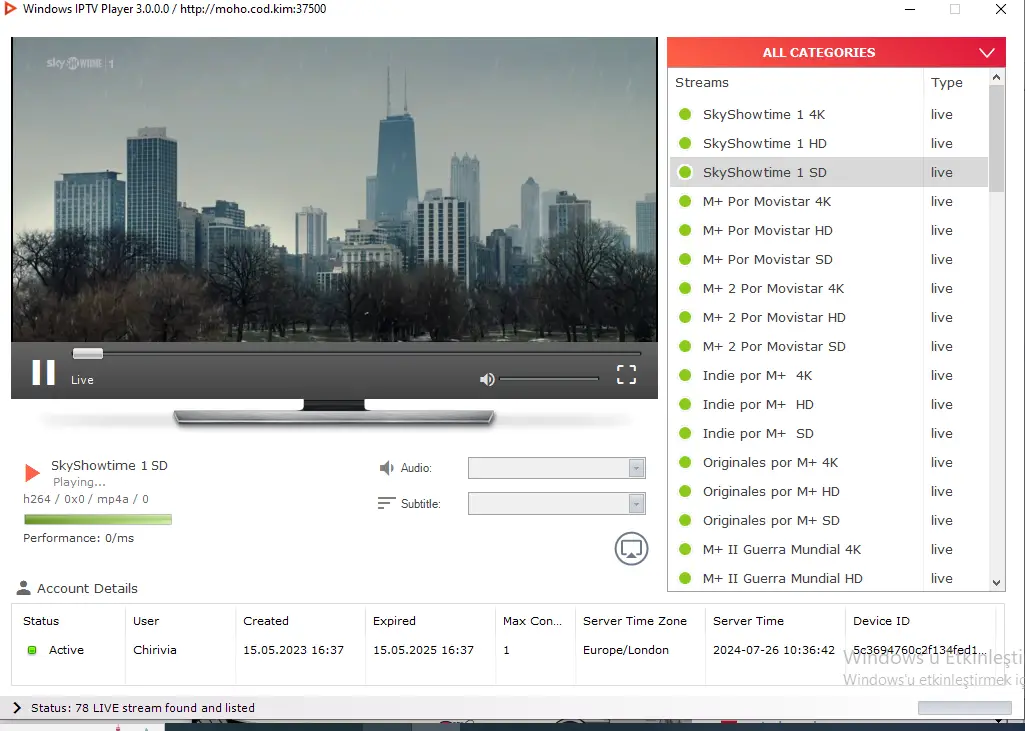1025x731 pixels.
Task: Open the Audio track dropdown
Action: [557, 468]
